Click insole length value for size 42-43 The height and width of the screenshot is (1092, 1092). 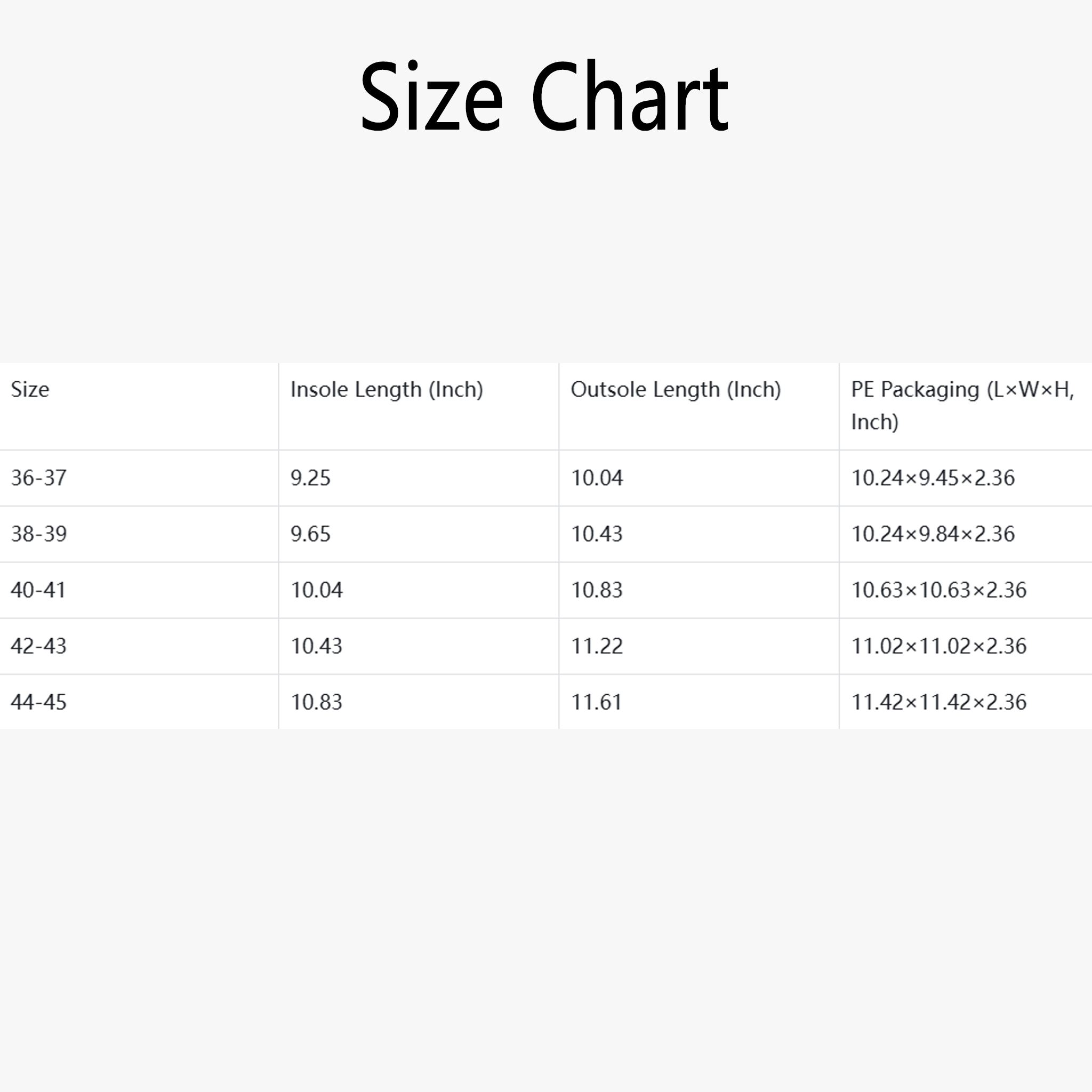(x=317, y=646)
